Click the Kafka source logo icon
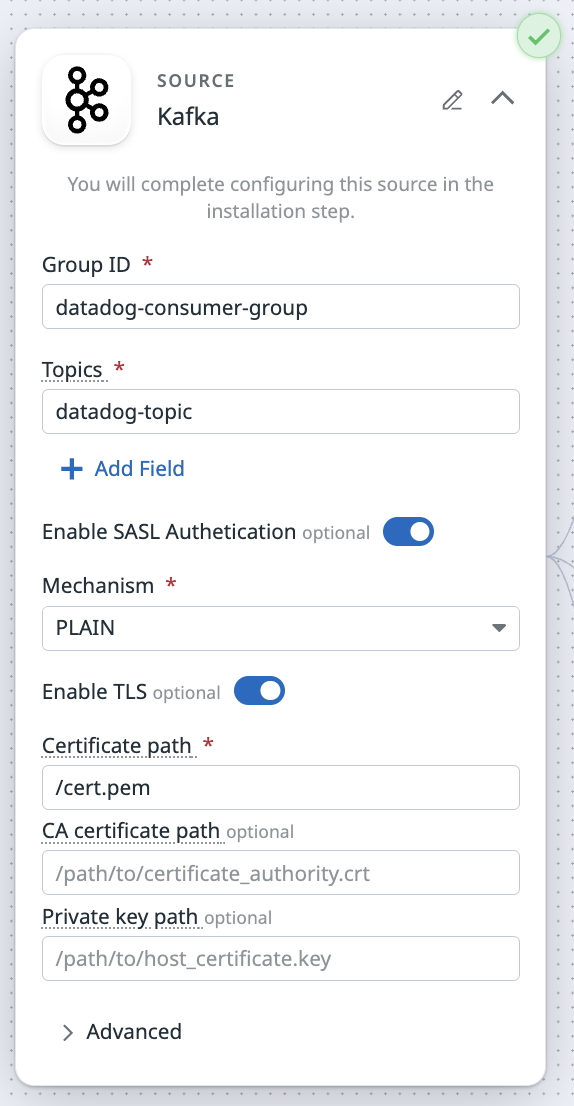 [x=87, y=100]
